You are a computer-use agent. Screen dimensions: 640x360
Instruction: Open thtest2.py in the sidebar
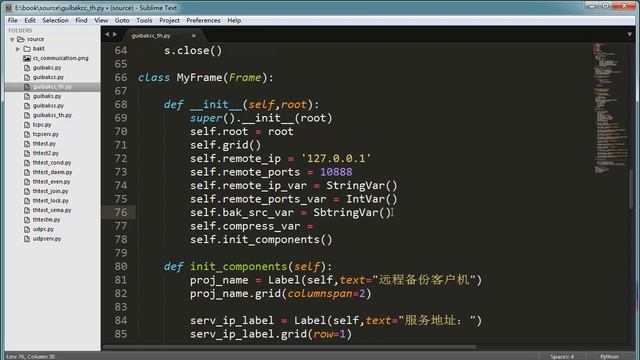point(46,153)
